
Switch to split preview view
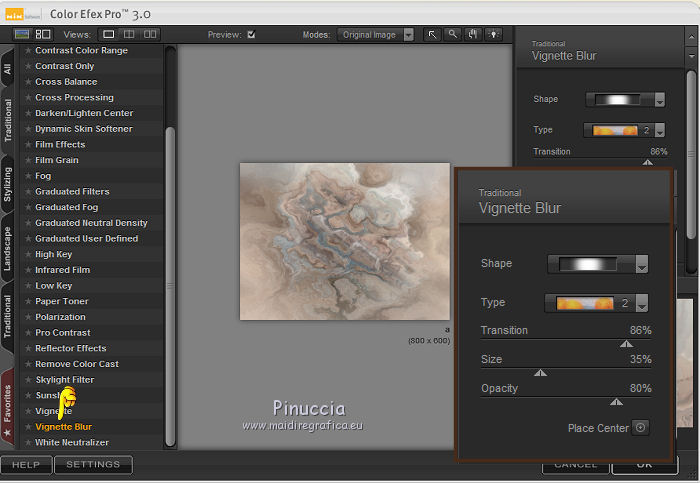point(130,34)
